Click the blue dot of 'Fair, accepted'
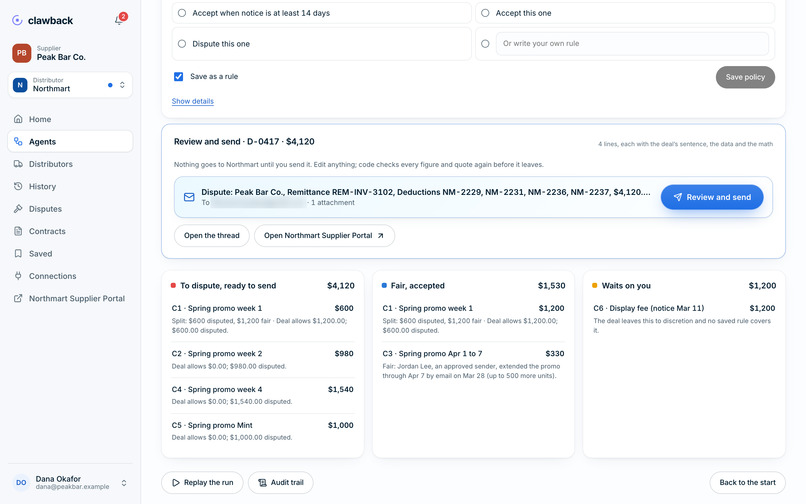The height and width of the screenshot is (504, 806). click(x=384, y=285)
